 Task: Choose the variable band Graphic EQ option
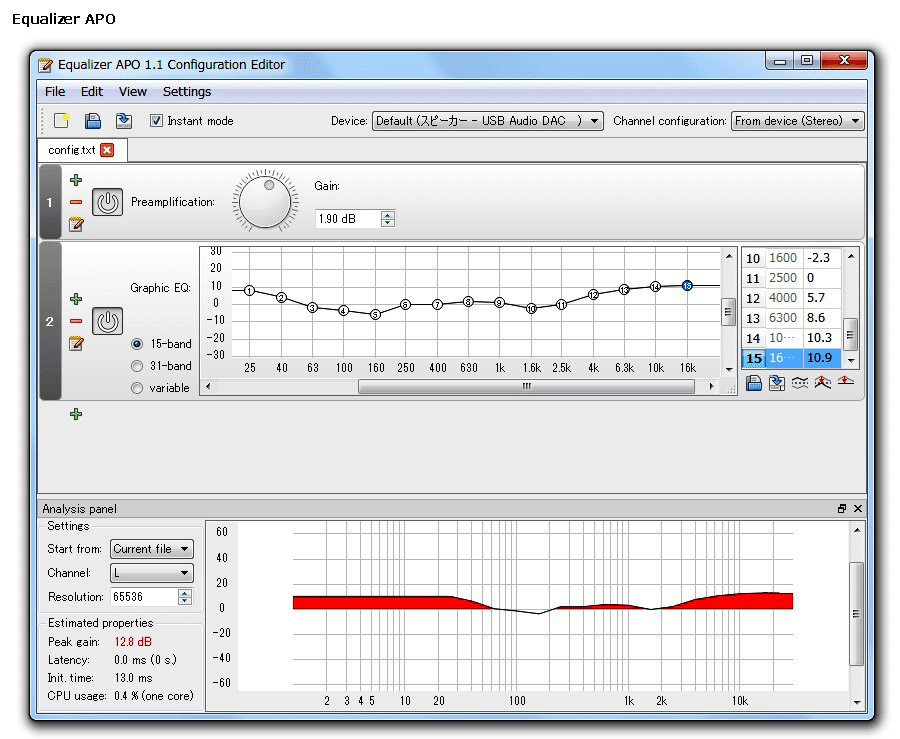tap(137, 388)
